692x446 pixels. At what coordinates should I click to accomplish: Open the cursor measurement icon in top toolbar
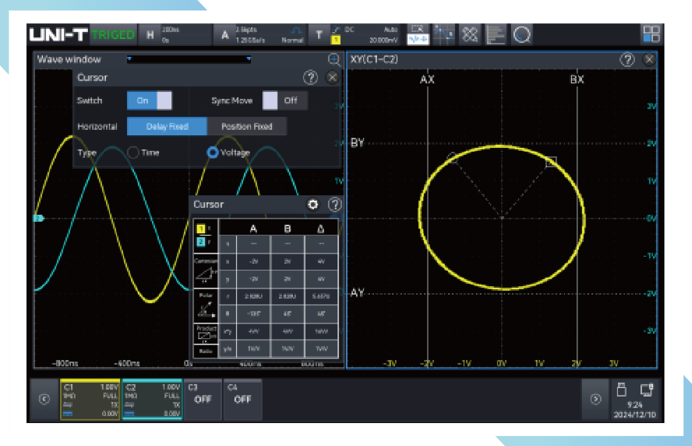[x=443, y=35]
